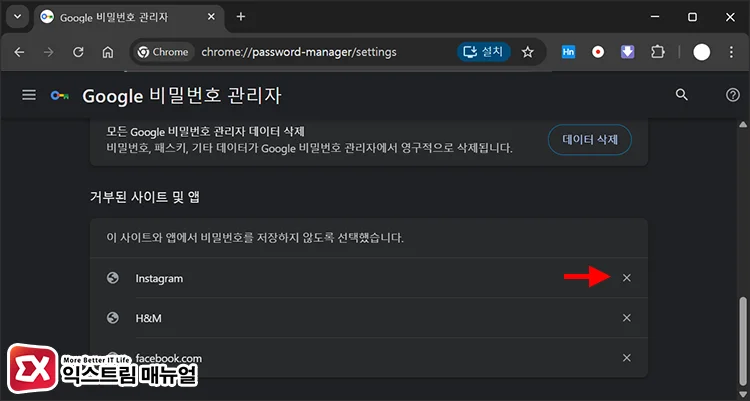Open the home page button
This screenshot has height=401, width=750.
point(108,52)
